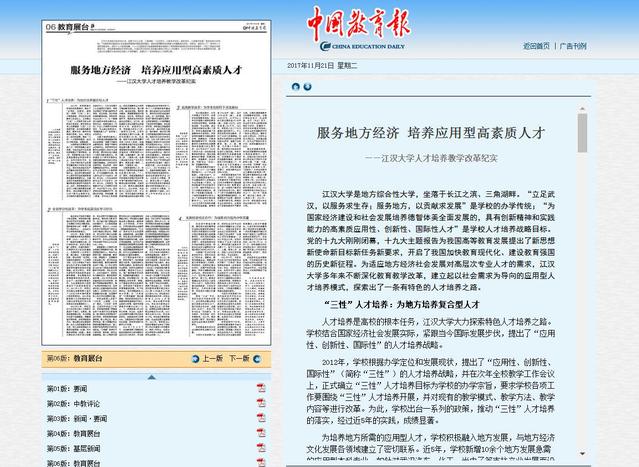Screen dimensions: 639x467
Task: Click the 06 教育展台 header in page preview
Action: click(x=70, y=27)
